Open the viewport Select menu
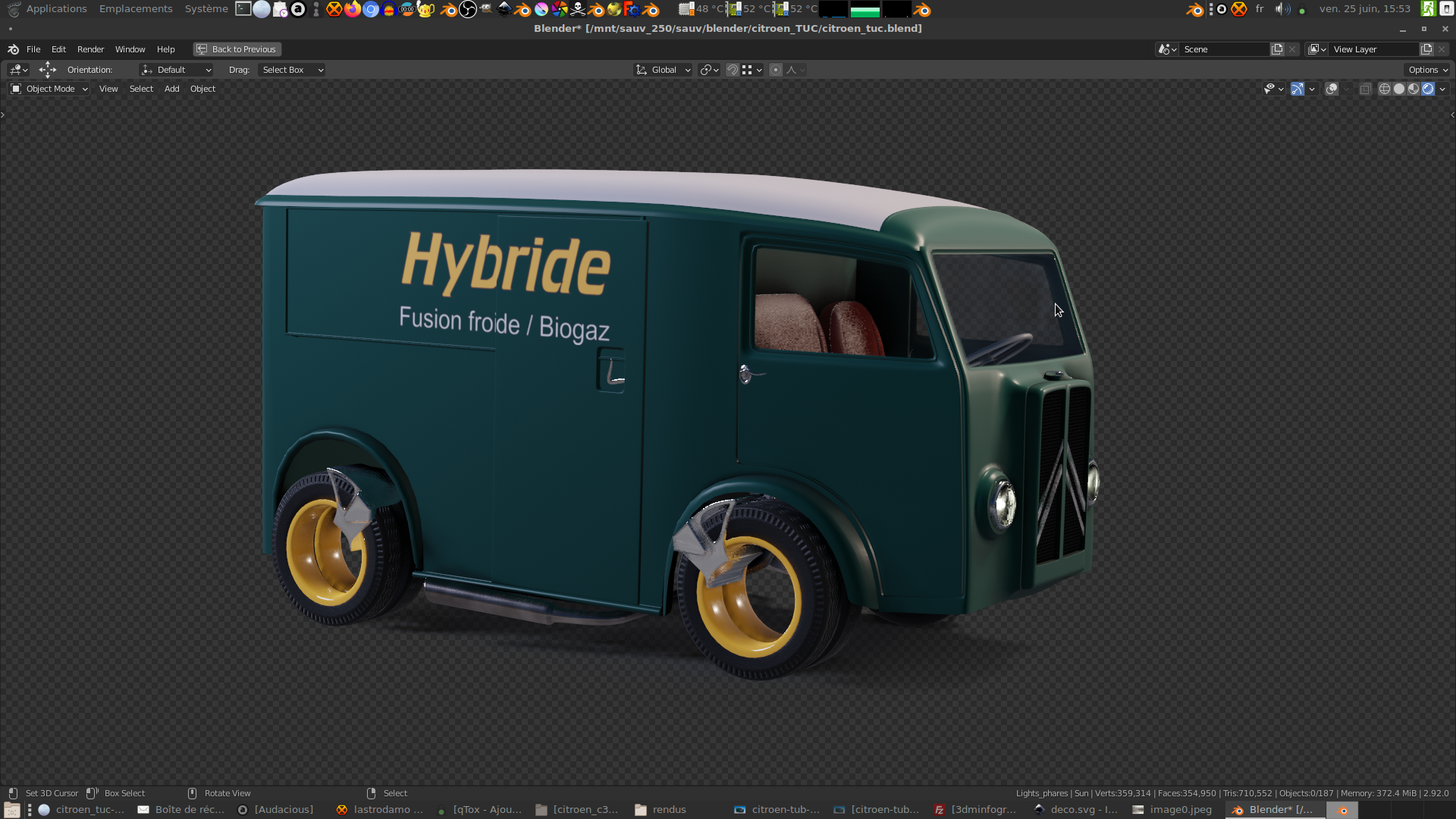 [141, 89]
